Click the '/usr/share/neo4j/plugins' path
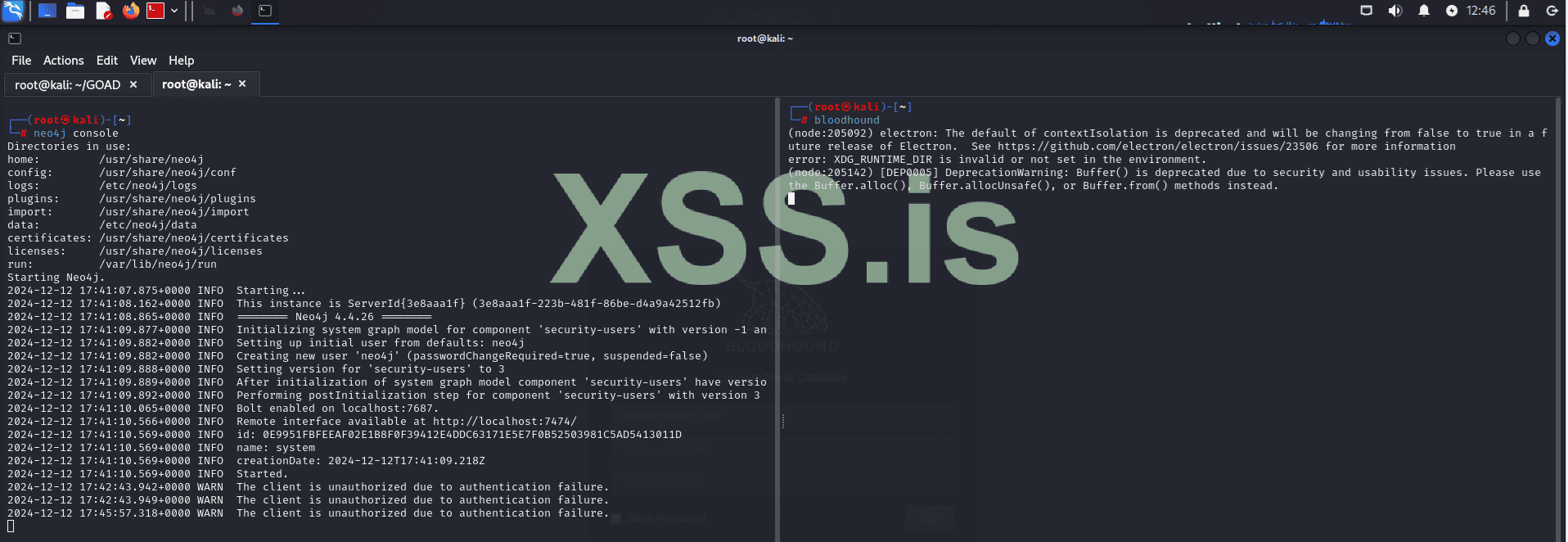The height and width of the screenshot is (542, 1568). pyautogui.click(x=178, y=199)
